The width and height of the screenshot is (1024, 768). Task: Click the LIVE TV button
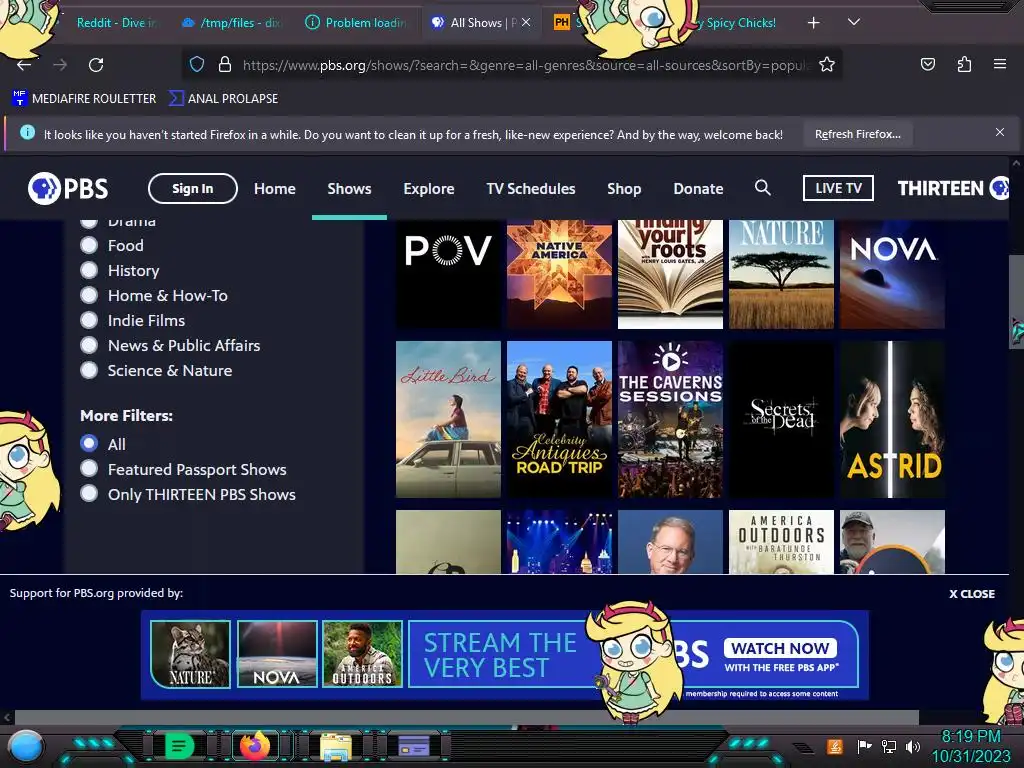pyautogui.click(x=838, y=188)
